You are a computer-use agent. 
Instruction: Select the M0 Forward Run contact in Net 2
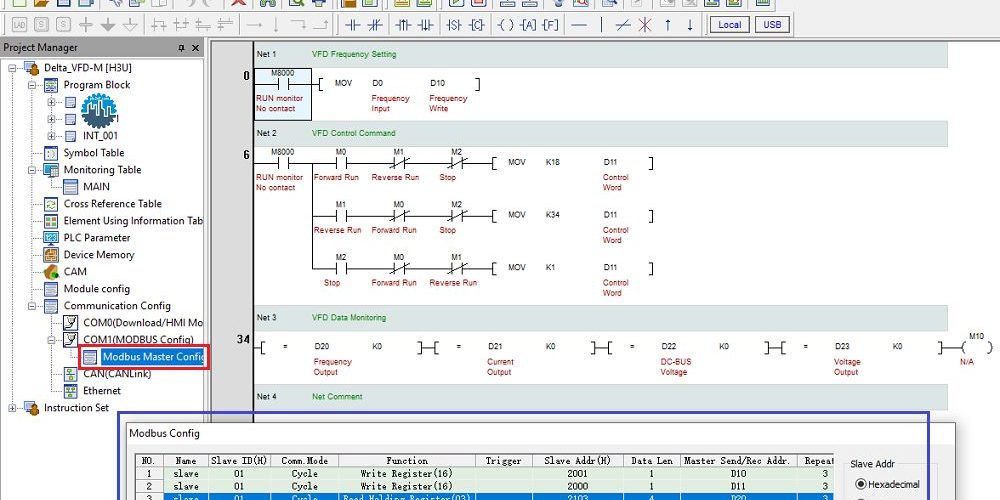point(341,163)
